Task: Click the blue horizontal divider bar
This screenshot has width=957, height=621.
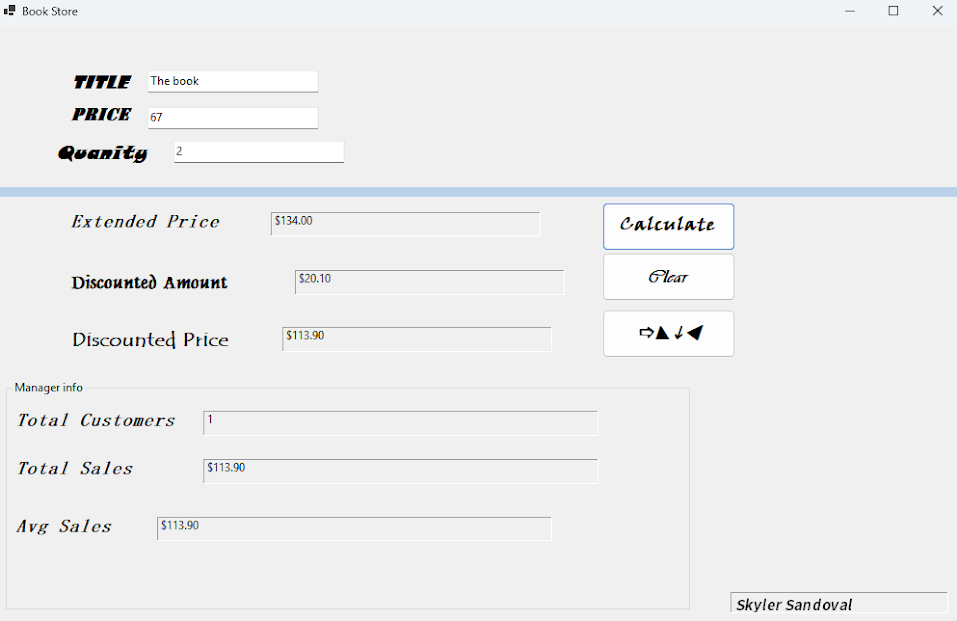Action: 478,192
